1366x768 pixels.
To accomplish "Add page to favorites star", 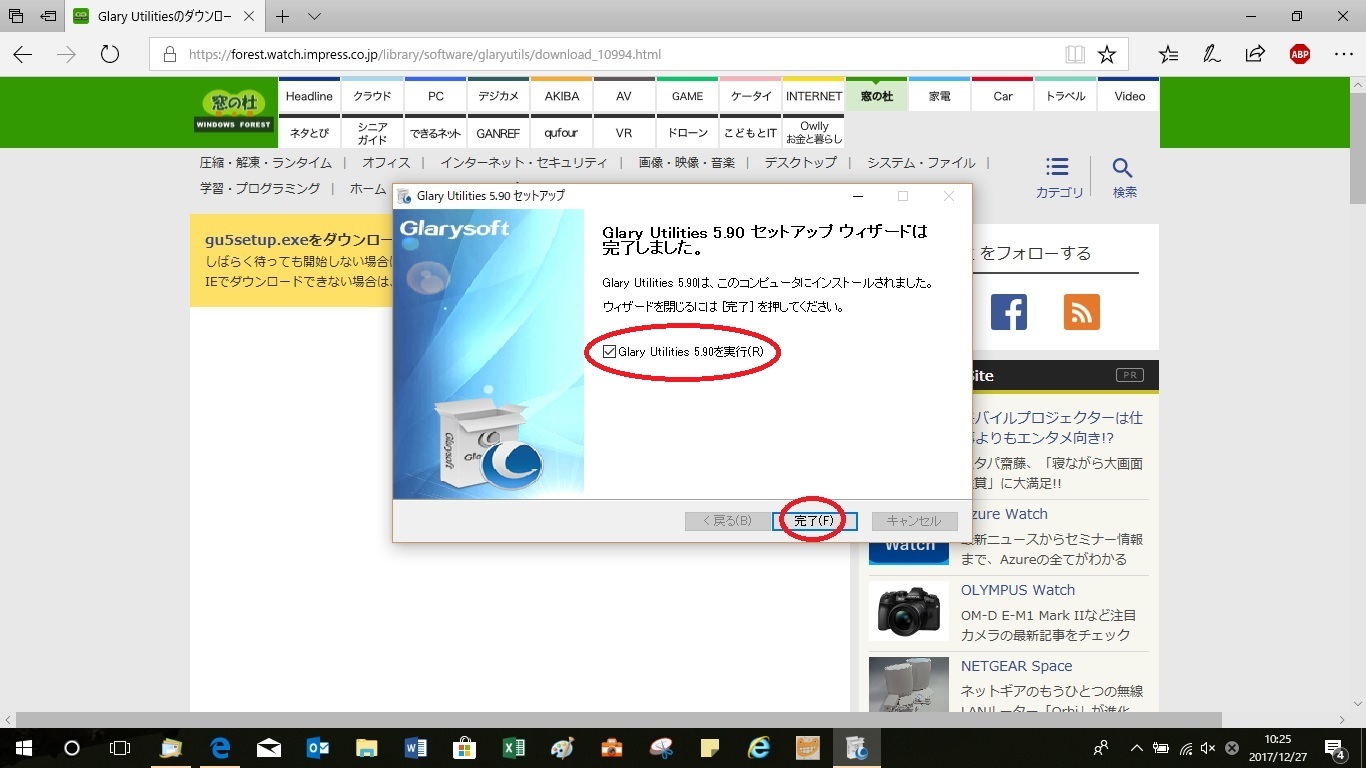I will click(x=1107, y=54).
